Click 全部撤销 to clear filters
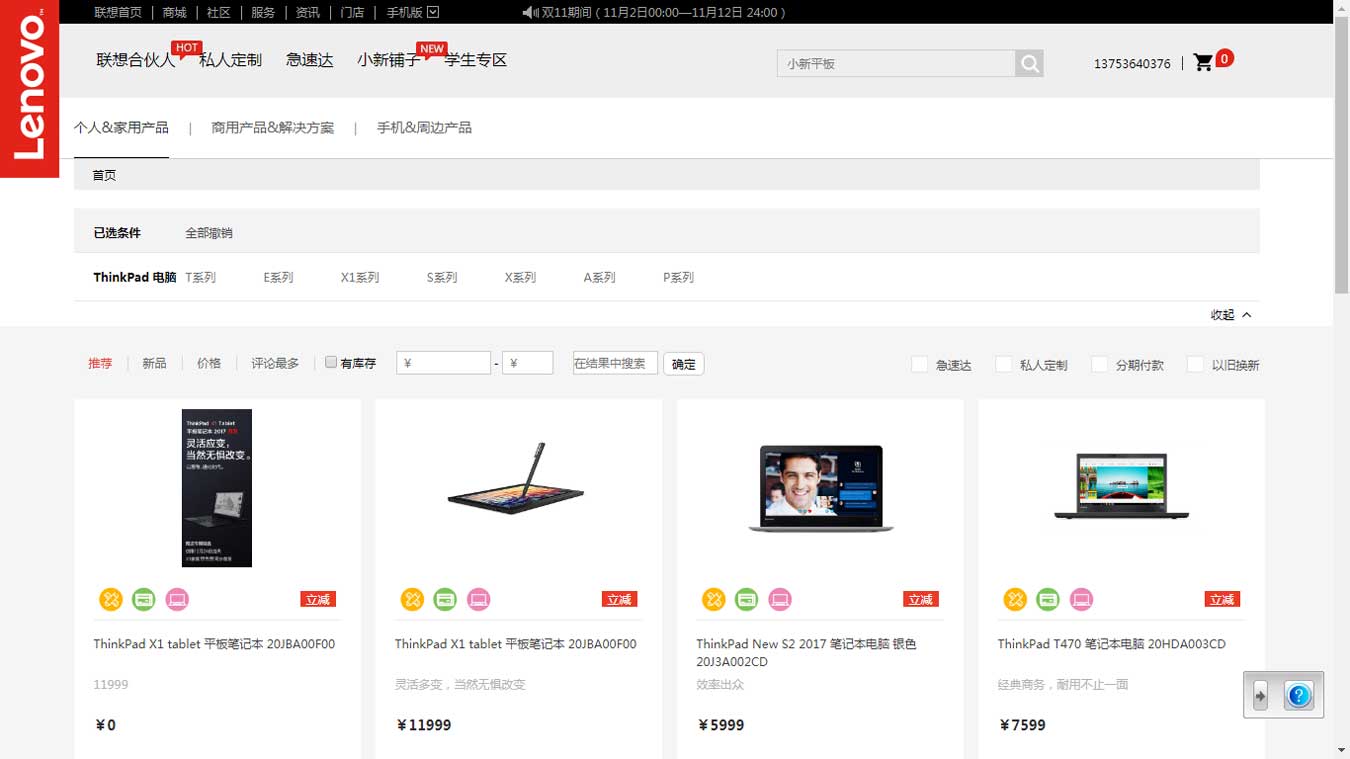Viewport: 1350px width, 759px height. pos(209,233)
